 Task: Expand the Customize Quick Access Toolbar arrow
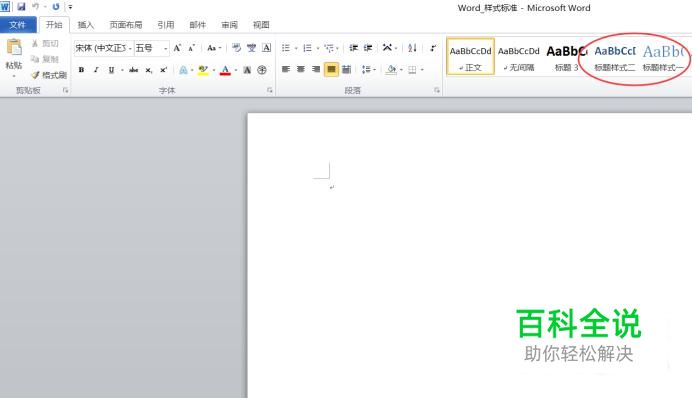[70, 7]
